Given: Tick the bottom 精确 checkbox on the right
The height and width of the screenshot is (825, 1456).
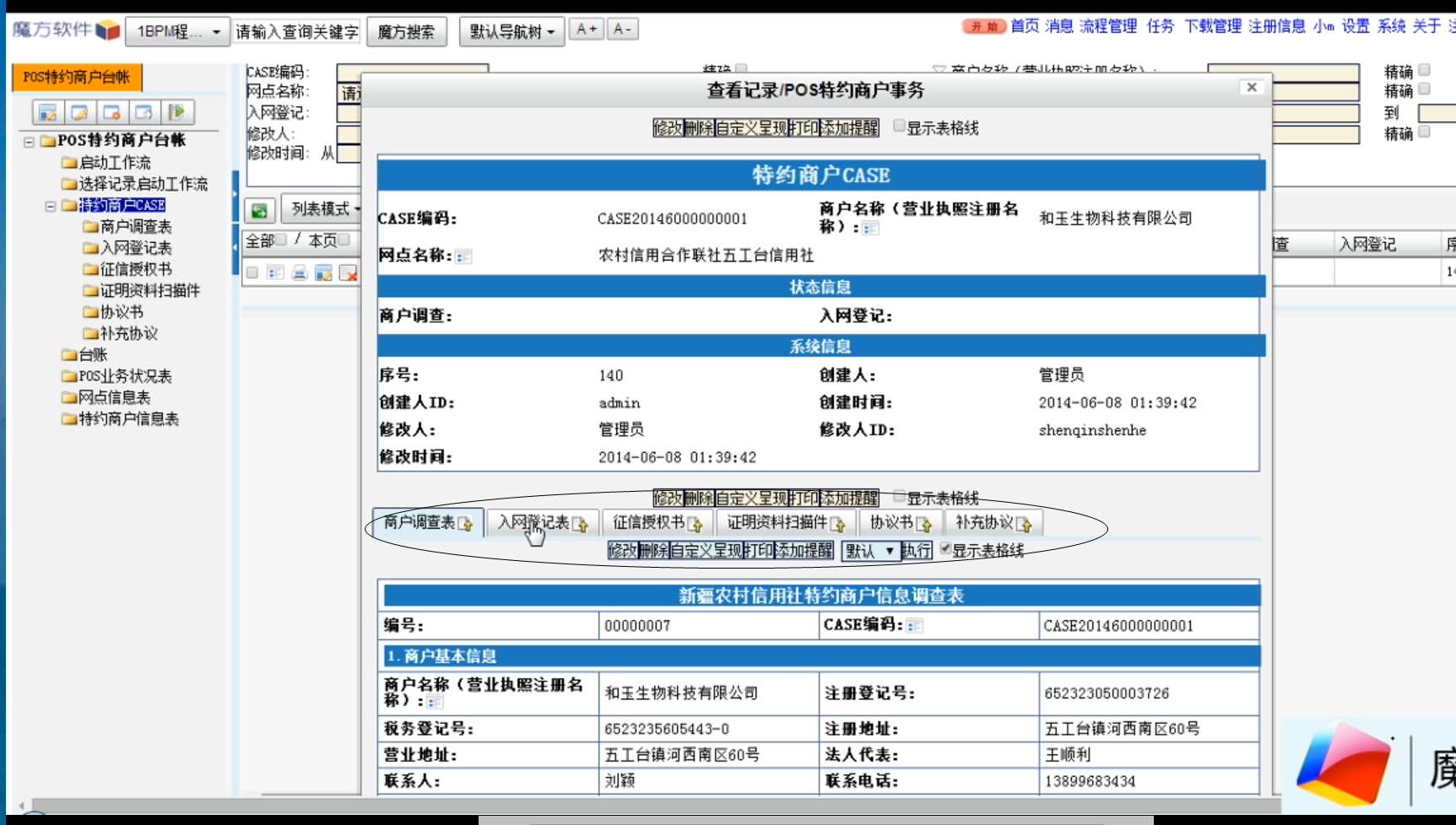Looking at the screenshot, I should pos(1424,132).
